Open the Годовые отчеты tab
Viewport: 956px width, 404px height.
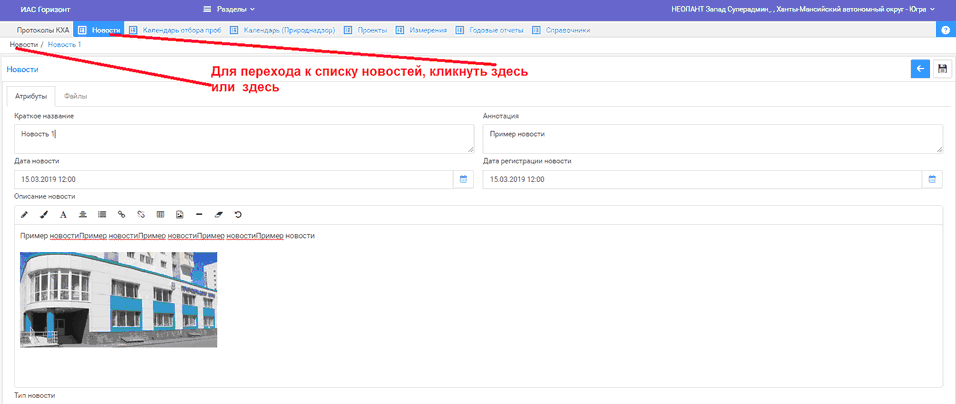[490, 30]
